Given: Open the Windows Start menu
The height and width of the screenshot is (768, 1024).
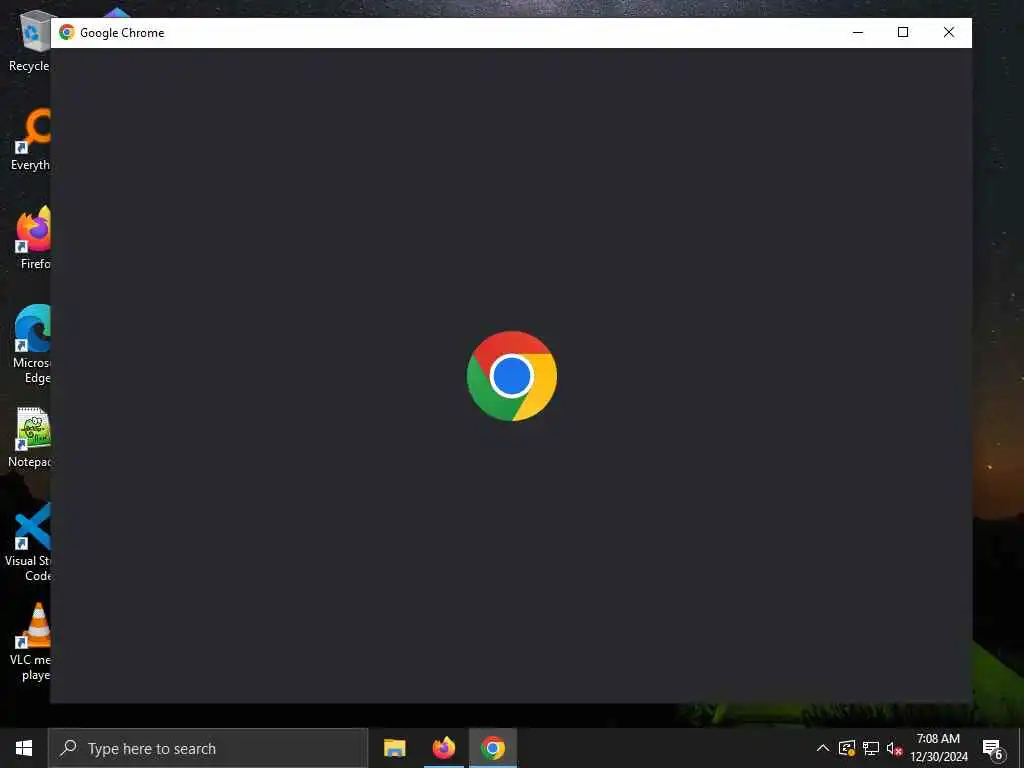Looking at the screenshot, I should pos(24,748).
